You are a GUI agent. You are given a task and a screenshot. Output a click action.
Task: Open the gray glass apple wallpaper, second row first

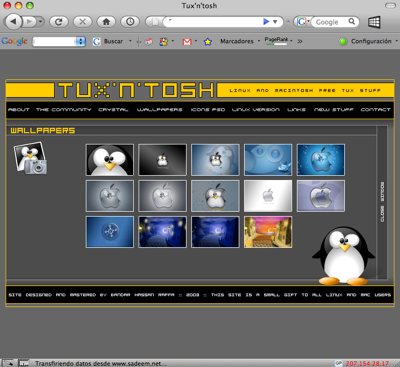[110, 196]
